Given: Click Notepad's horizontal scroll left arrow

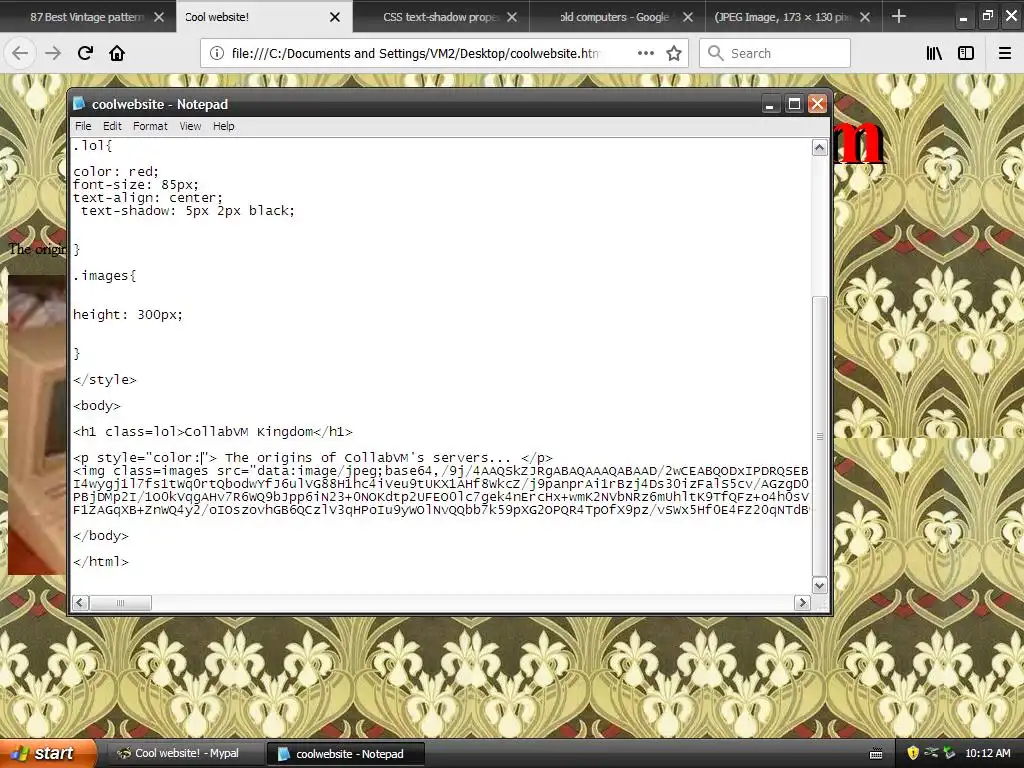Looking at the screenshot, I should tap(80, 603).
